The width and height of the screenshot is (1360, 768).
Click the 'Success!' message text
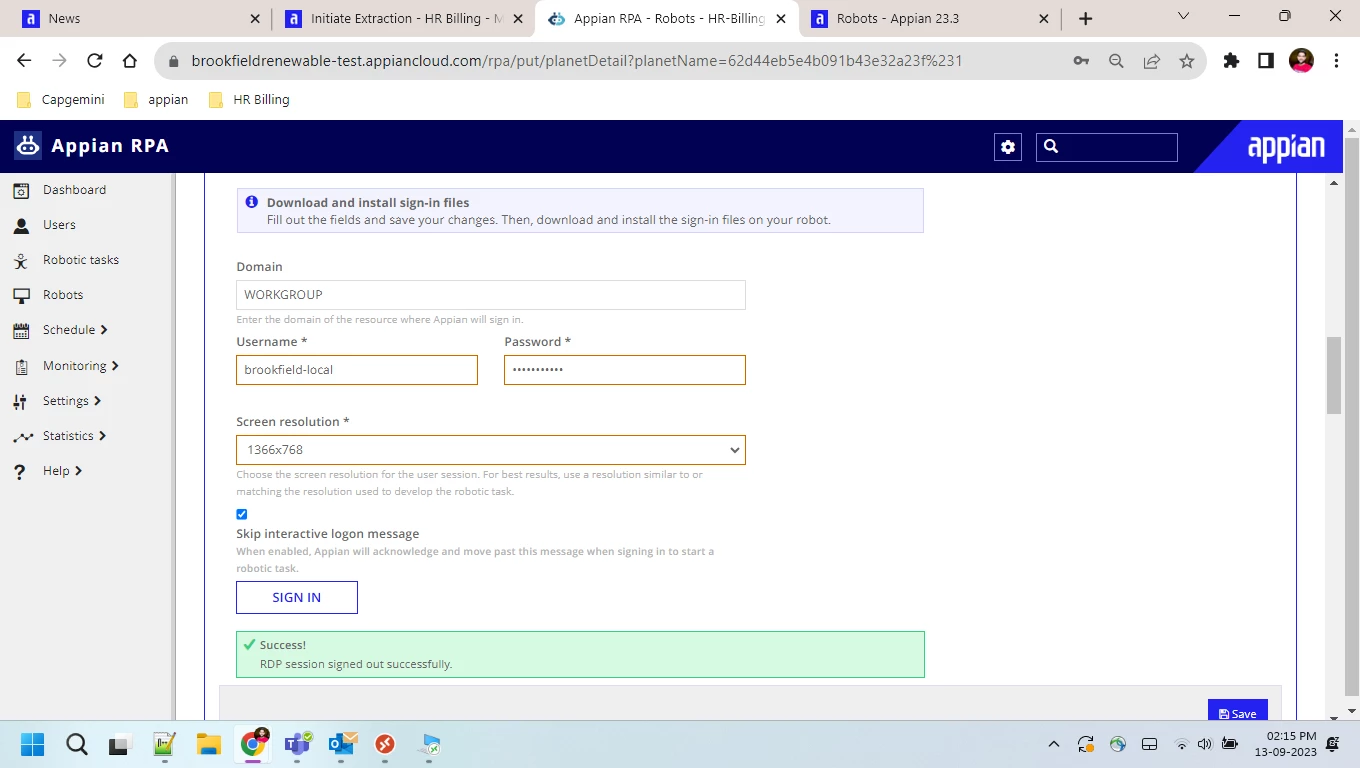[283, 645]
